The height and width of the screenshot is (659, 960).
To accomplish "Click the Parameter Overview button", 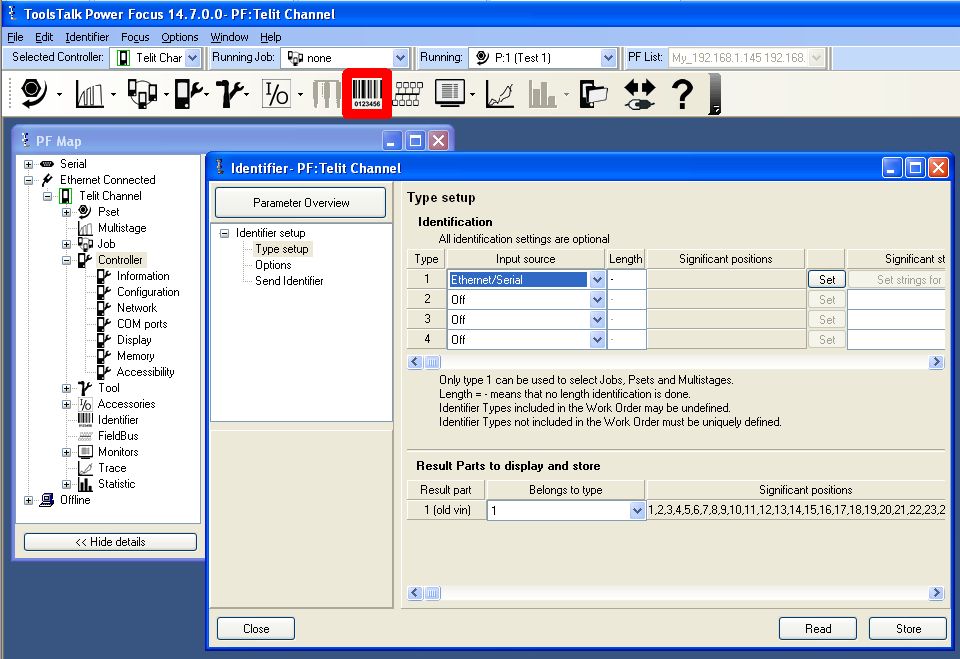I will 301,203.
